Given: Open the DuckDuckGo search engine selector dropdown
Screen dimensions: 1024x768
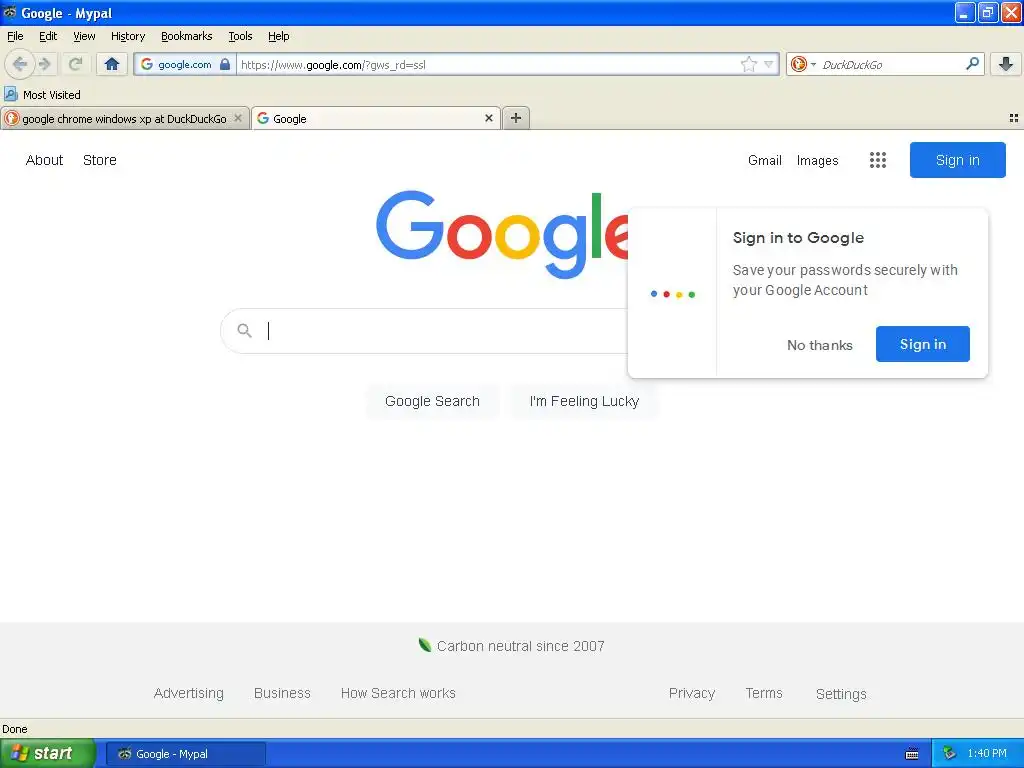Looking at the screenshot, I should pos(803,64).
